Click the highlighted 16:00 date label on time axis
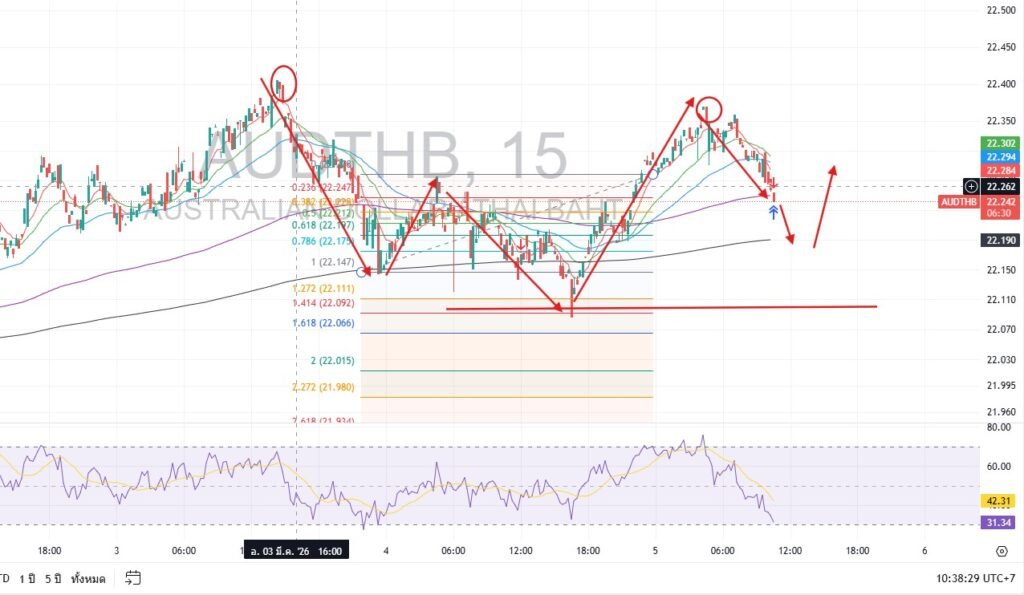This screenshot has width=1024, height=595. tap(297, 551)
